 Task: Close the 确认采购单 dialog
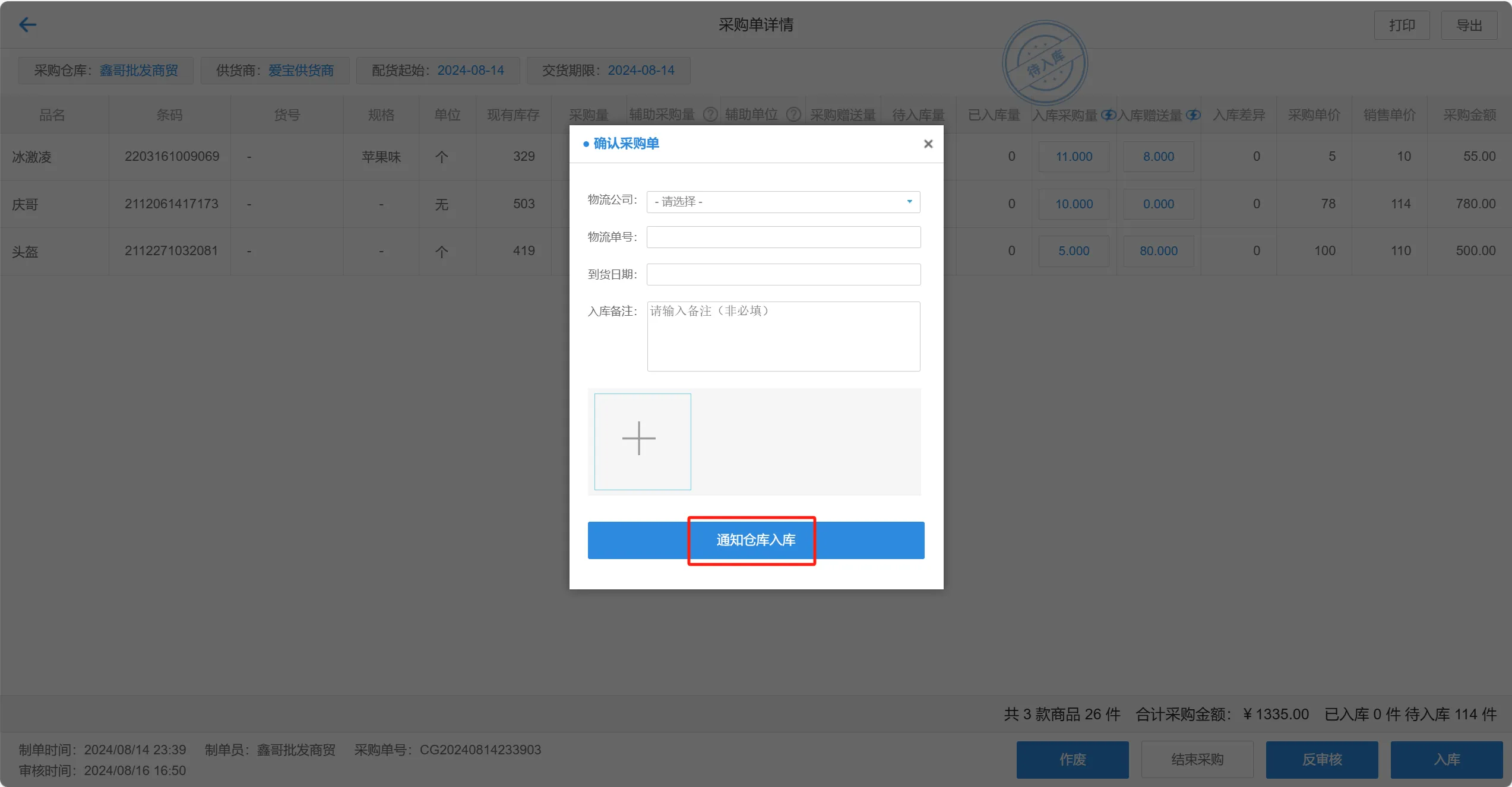coord(928,144)
